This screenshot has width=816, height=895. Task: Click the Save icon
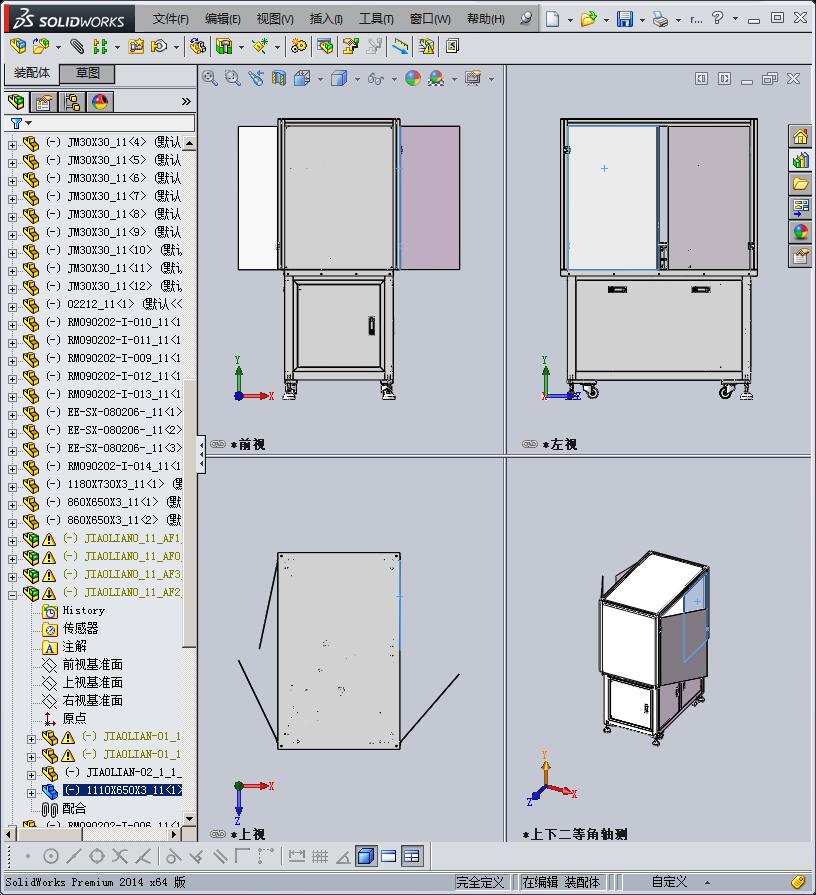[x=625, y=19]
